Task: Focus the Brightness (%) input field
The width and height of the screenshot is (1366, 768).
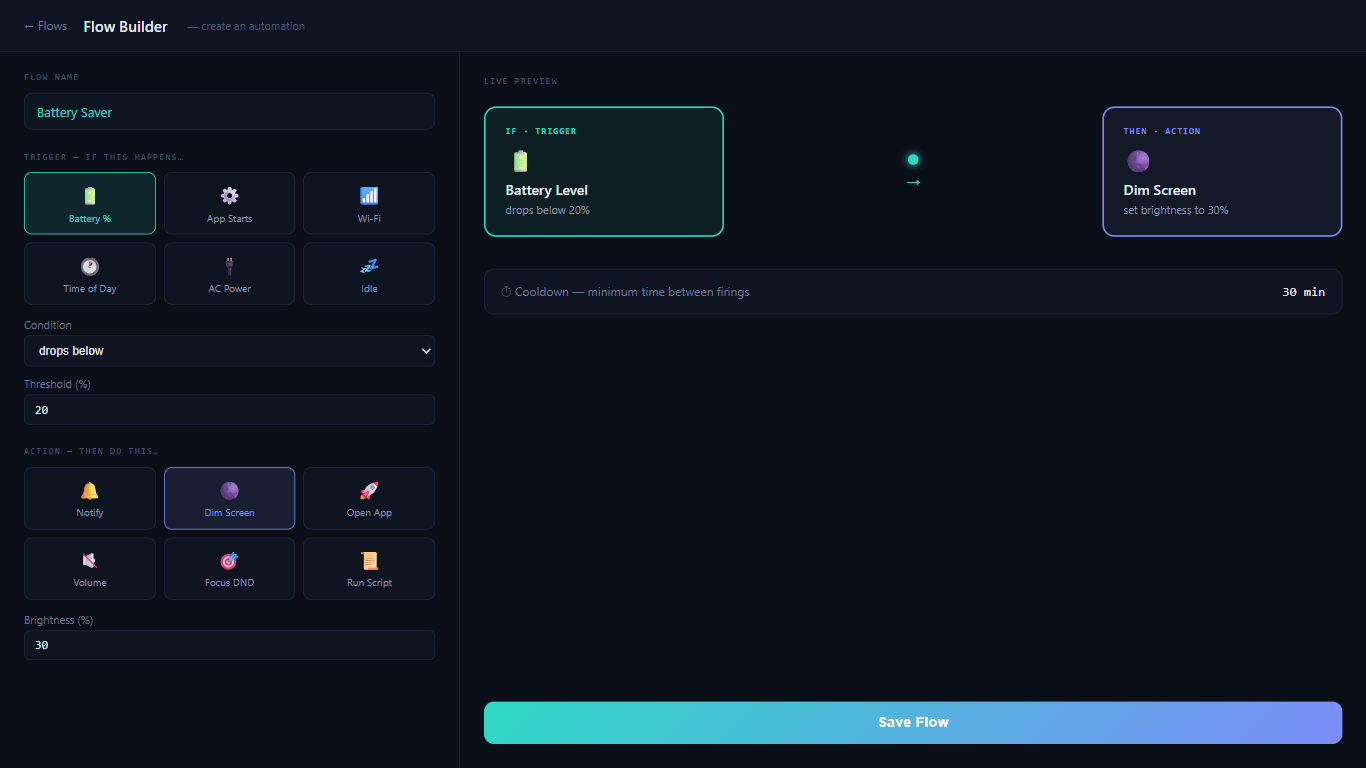Action: 229,645
